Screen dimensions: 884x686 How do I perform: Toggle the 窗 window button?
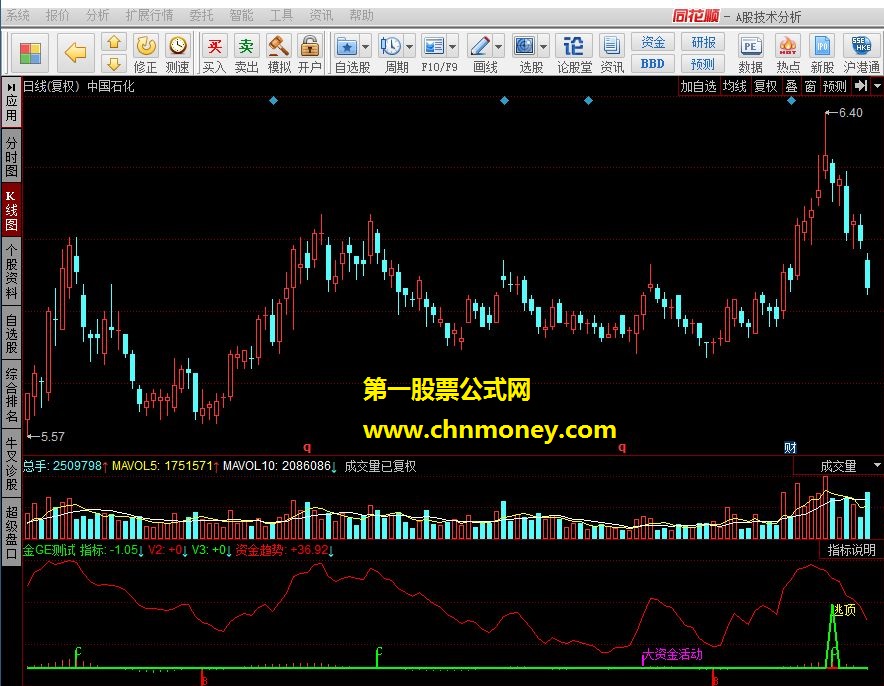(810, 86)
